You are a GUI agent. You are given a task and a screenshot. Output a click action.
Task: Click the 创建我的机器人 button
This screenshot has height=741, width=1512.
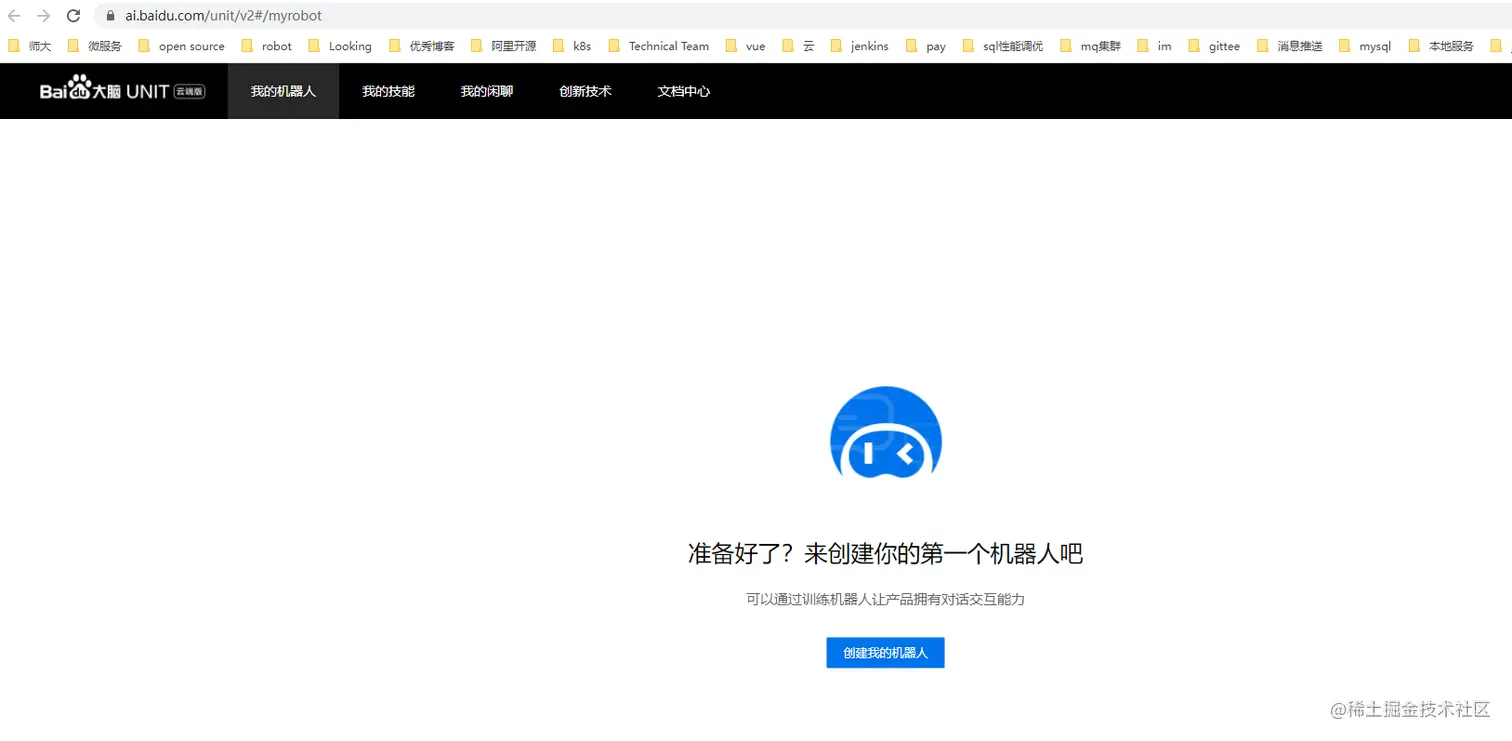coord(885,653)
